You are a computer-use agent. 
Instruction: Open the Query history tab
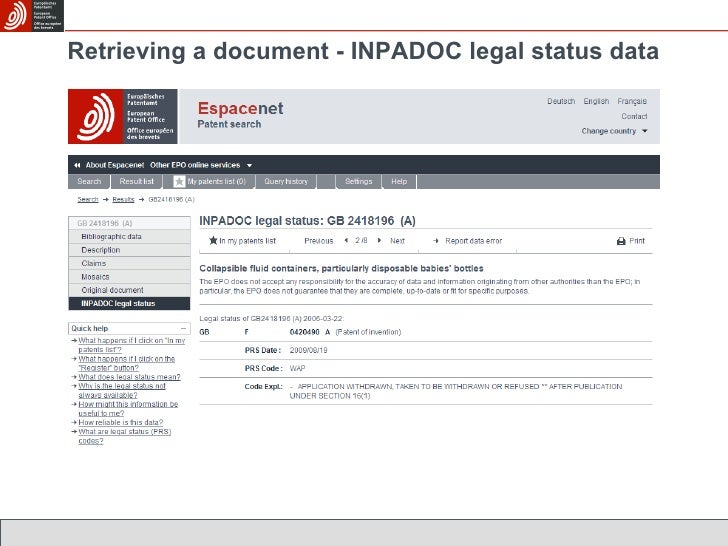pyautogui.click(x=286, y=182)
